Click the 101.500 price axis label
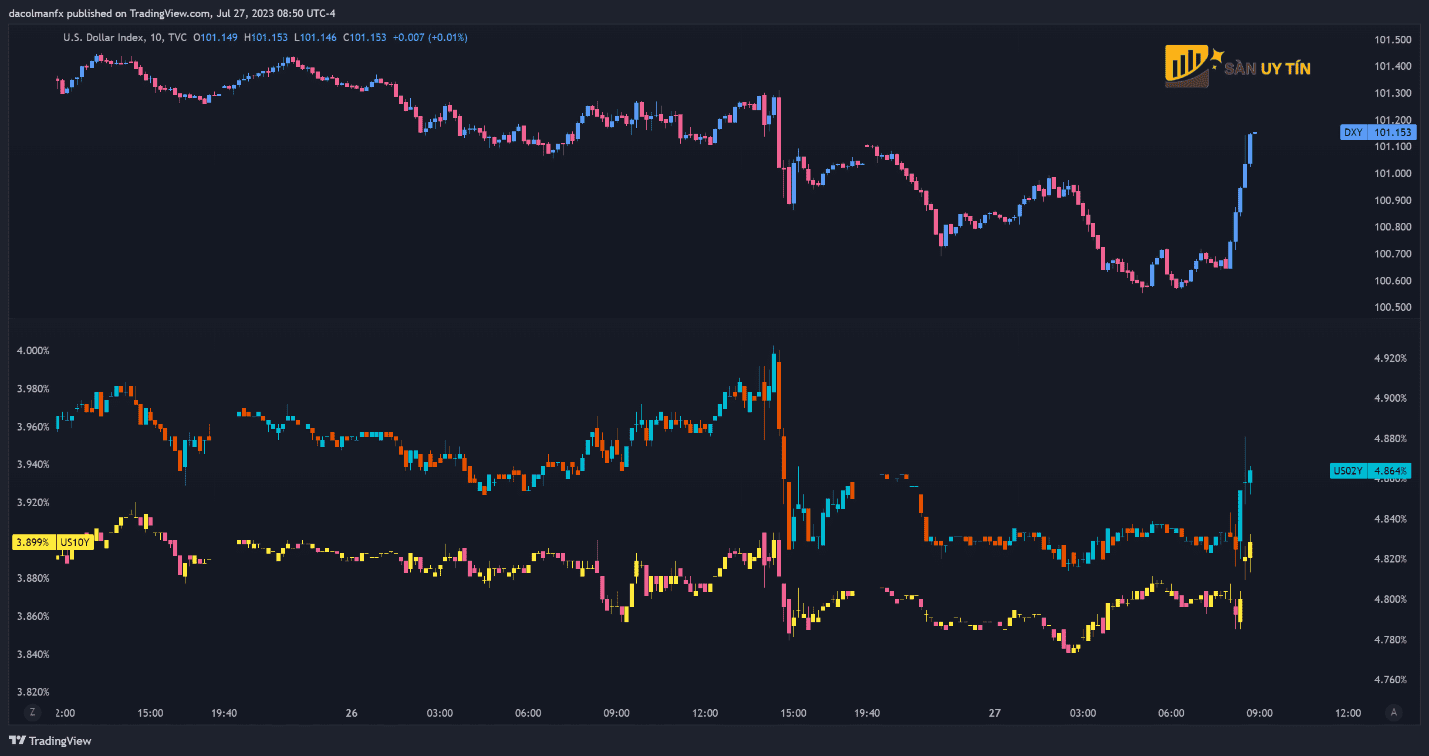 click(x=1393, y=40)
